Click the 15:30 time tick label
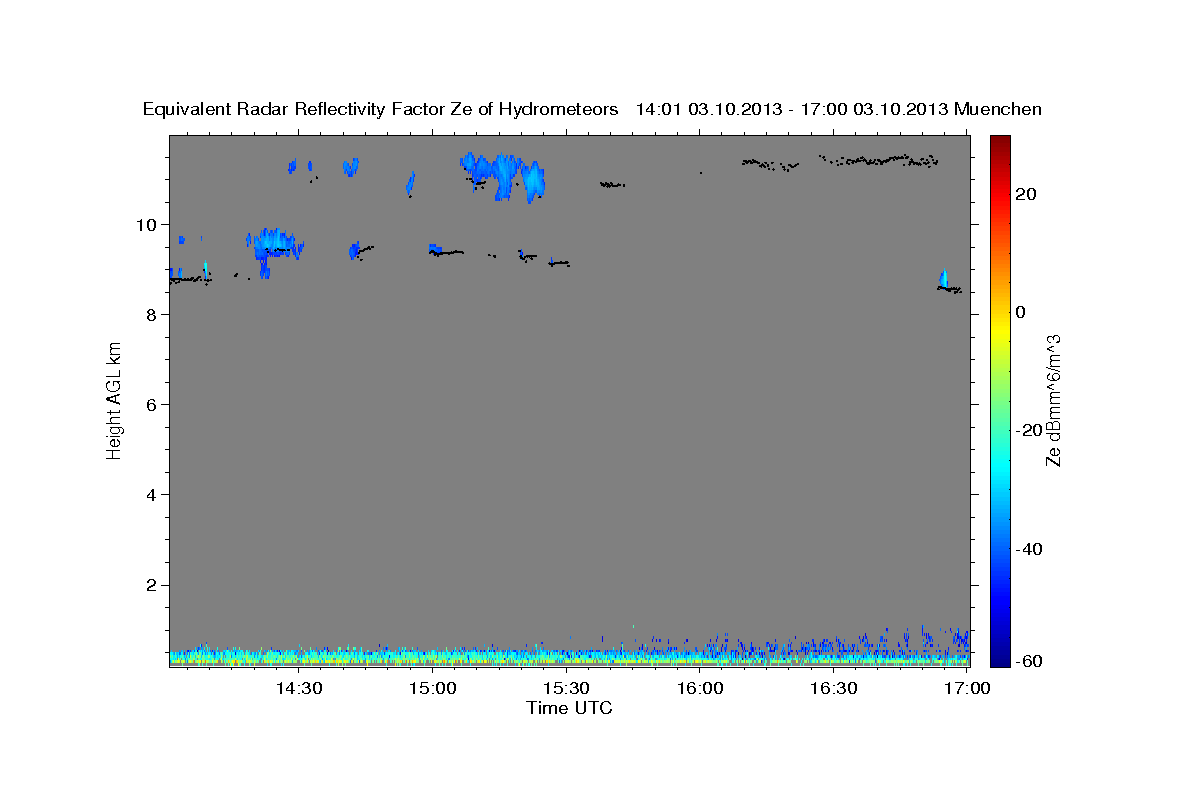Image resolution: width=1200 pixels, height=800 pixels. pyautogui.click(x=567, y=689)
